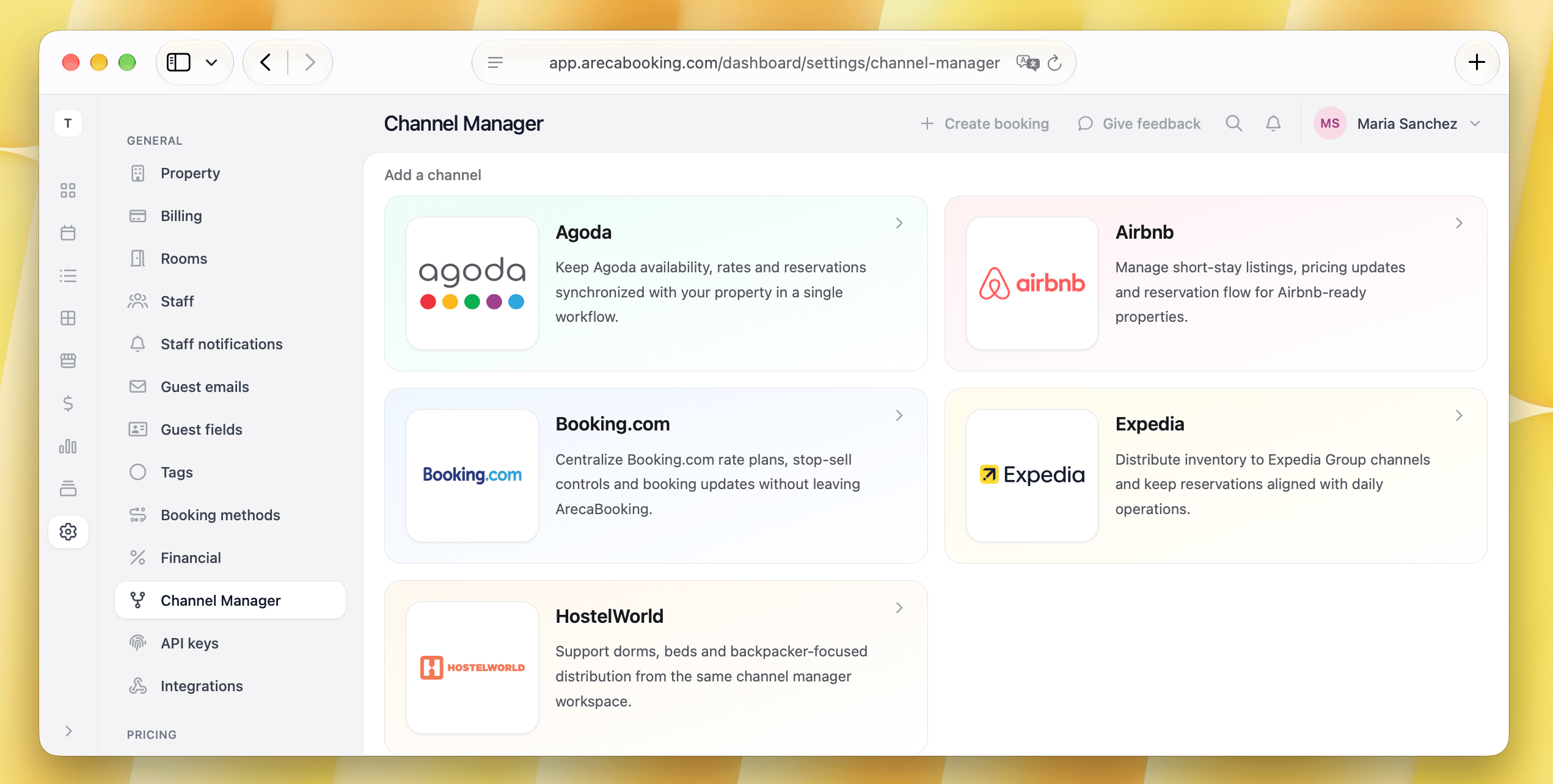The image size is (1553, 784).
Task: Go forward with browser forward arrow
Action: [x=310, y=62]
